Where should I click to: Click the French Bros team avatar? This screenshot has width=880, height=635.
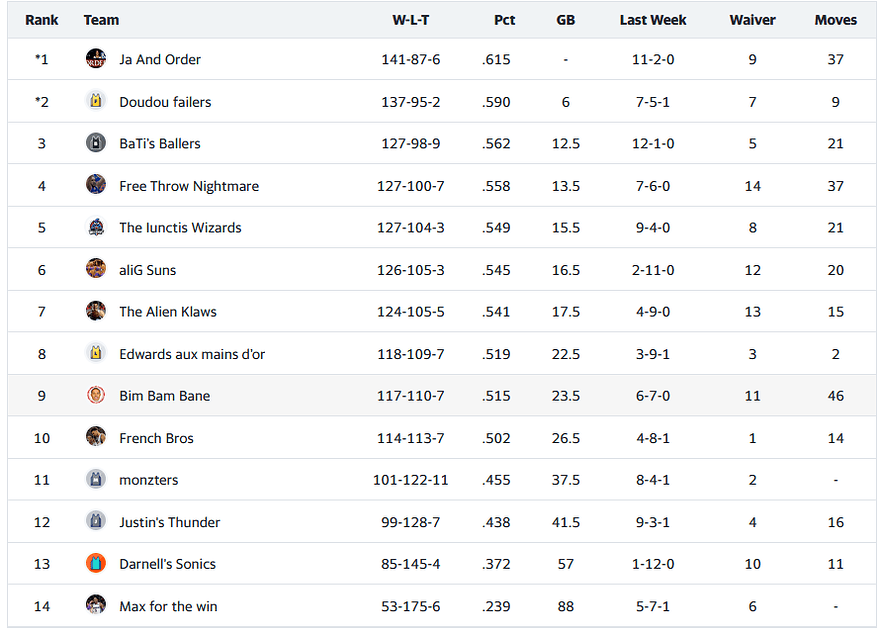pyautogui.click(x=96, y=437)
